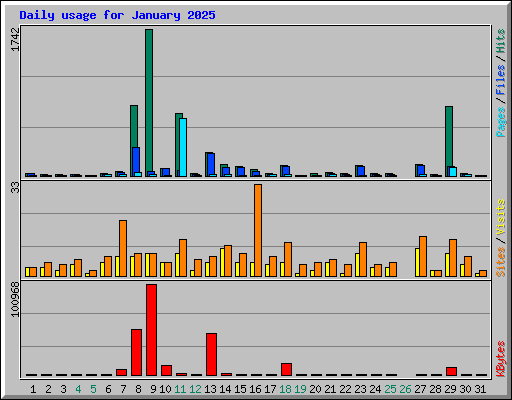Screen dimensions: 512x400
Task: Click day label 22 on the x-axis
Action: pos(345,389)
